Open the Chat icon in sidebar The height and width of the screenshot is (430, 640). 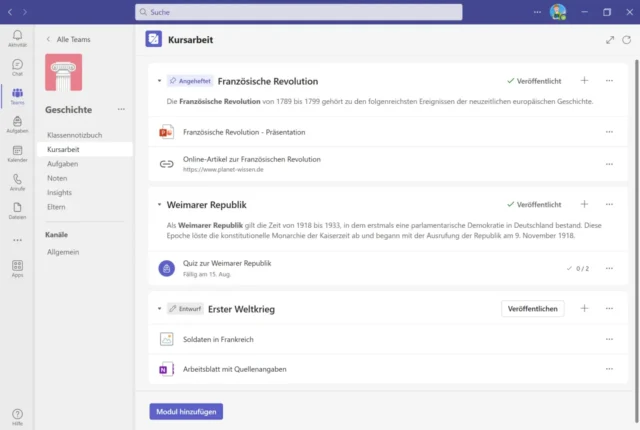(x=17, y=66)
